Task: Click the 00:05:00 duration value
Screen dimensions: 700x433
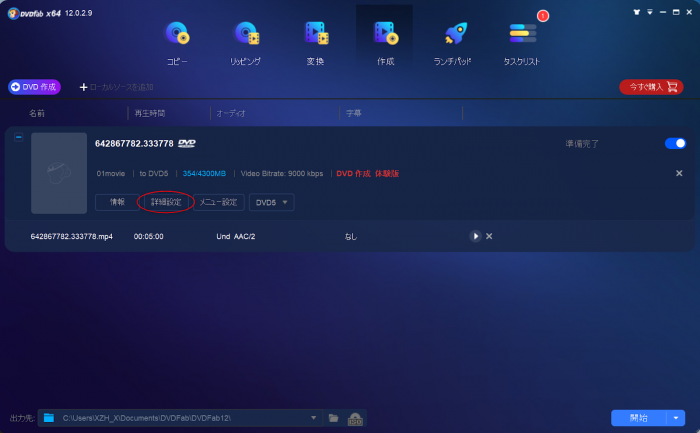Action: point(149,236)
